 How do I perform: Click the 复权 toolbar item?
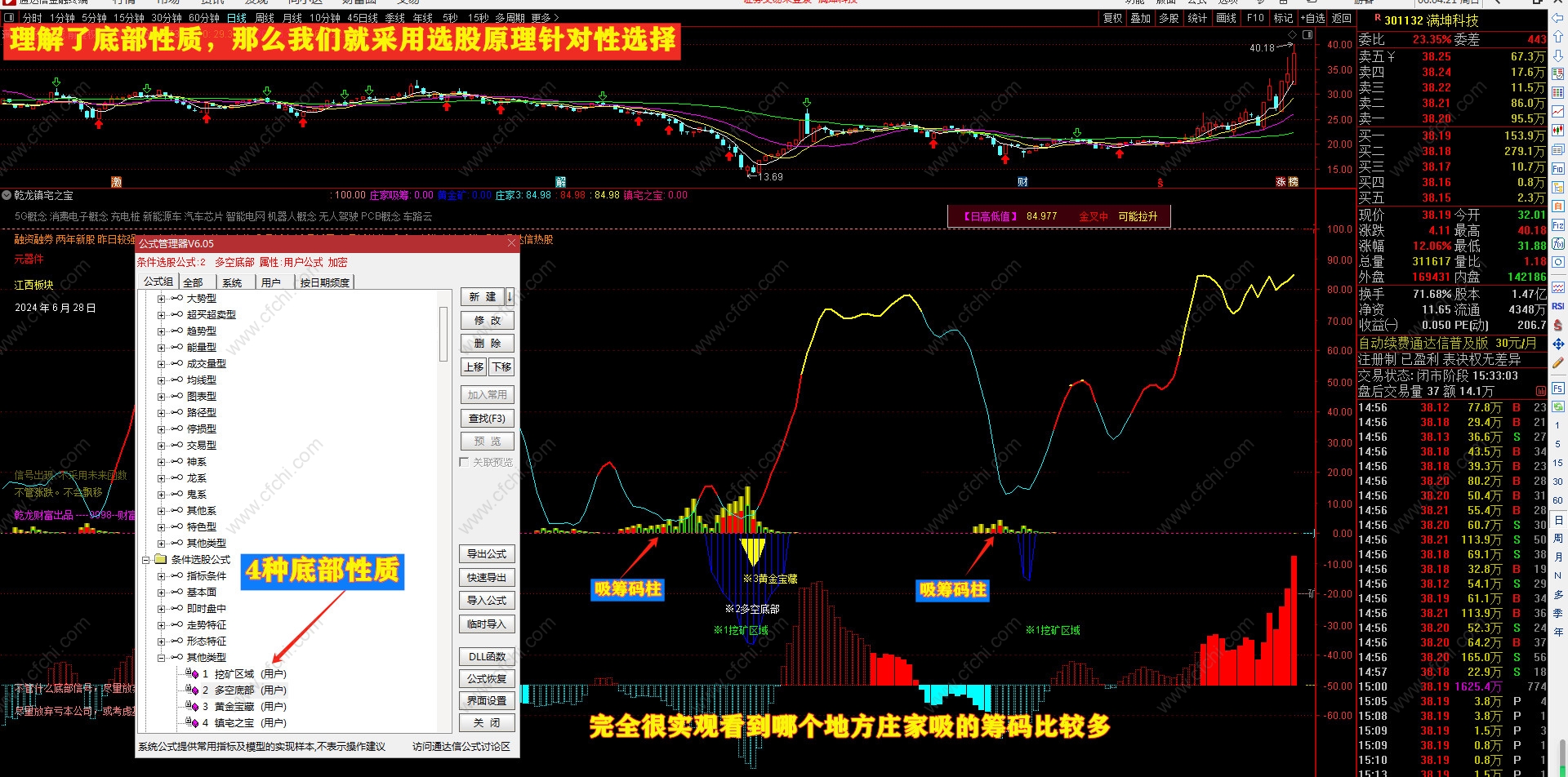point(1112,18)
